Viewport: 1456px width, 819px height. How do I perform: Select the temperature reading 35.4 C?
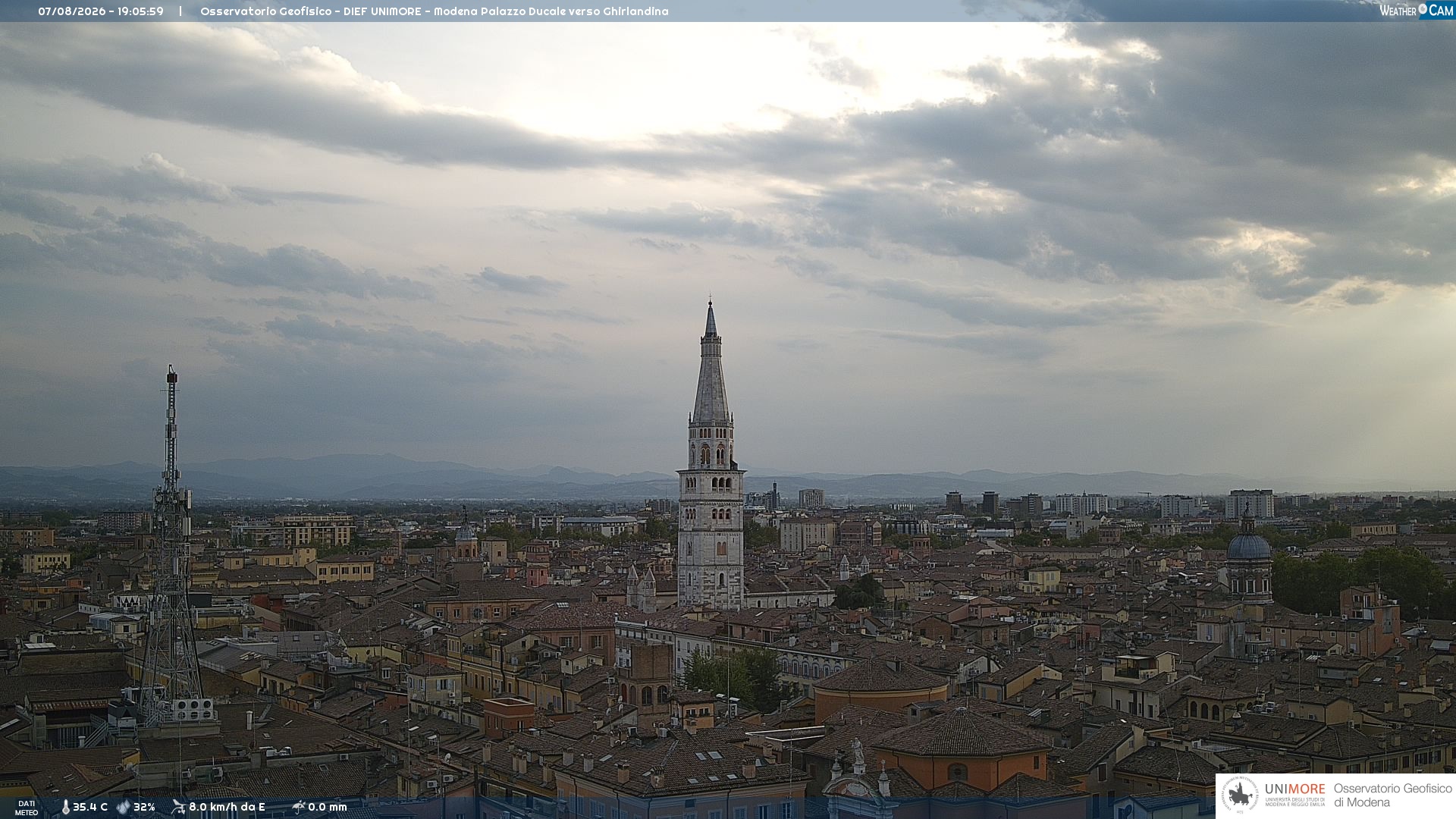pyautogui.click(x=90, y=807)
